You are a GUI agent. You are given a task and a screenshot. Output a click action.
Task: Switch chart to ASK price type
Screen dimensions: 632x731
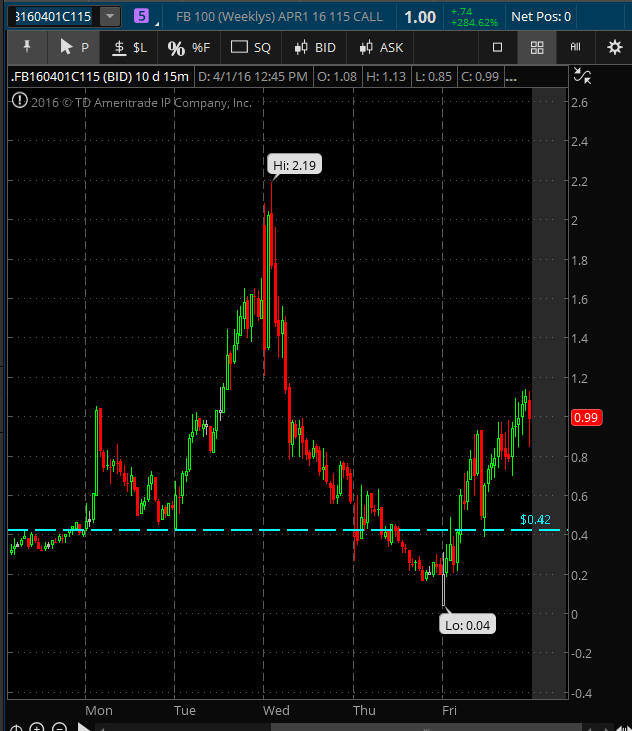(381, 47)
